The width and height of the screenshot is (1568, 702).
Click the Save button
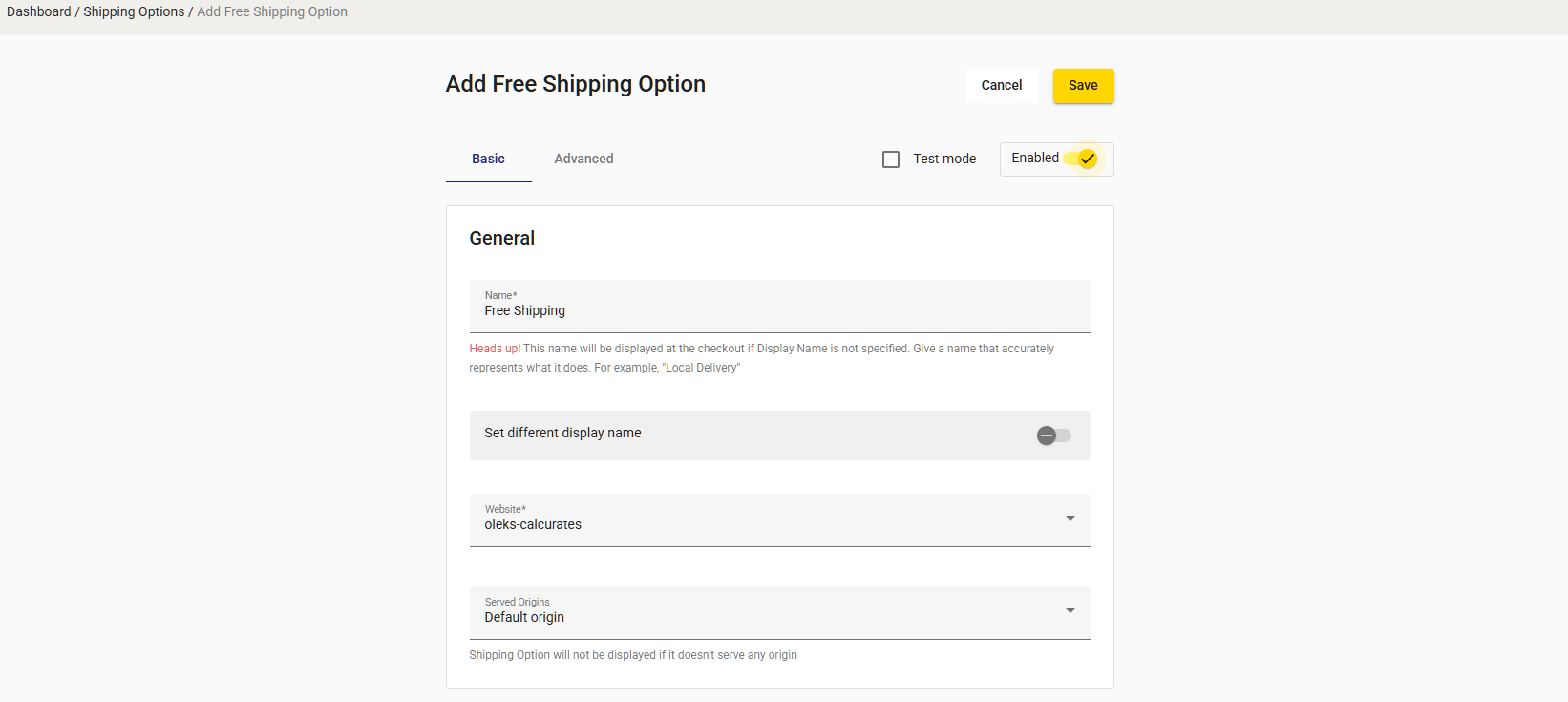click(x=1083, y=86)
